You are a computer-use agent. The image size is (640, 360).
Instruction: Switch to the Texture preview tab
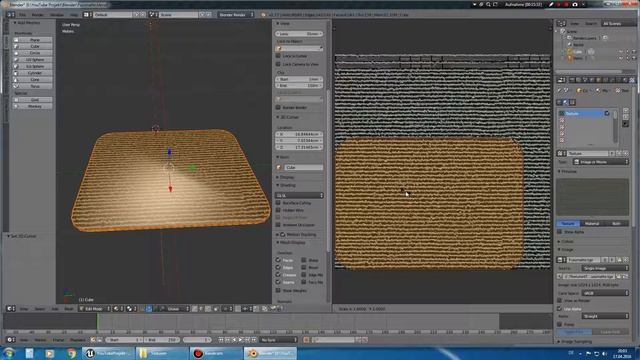(x=568, y=224)
